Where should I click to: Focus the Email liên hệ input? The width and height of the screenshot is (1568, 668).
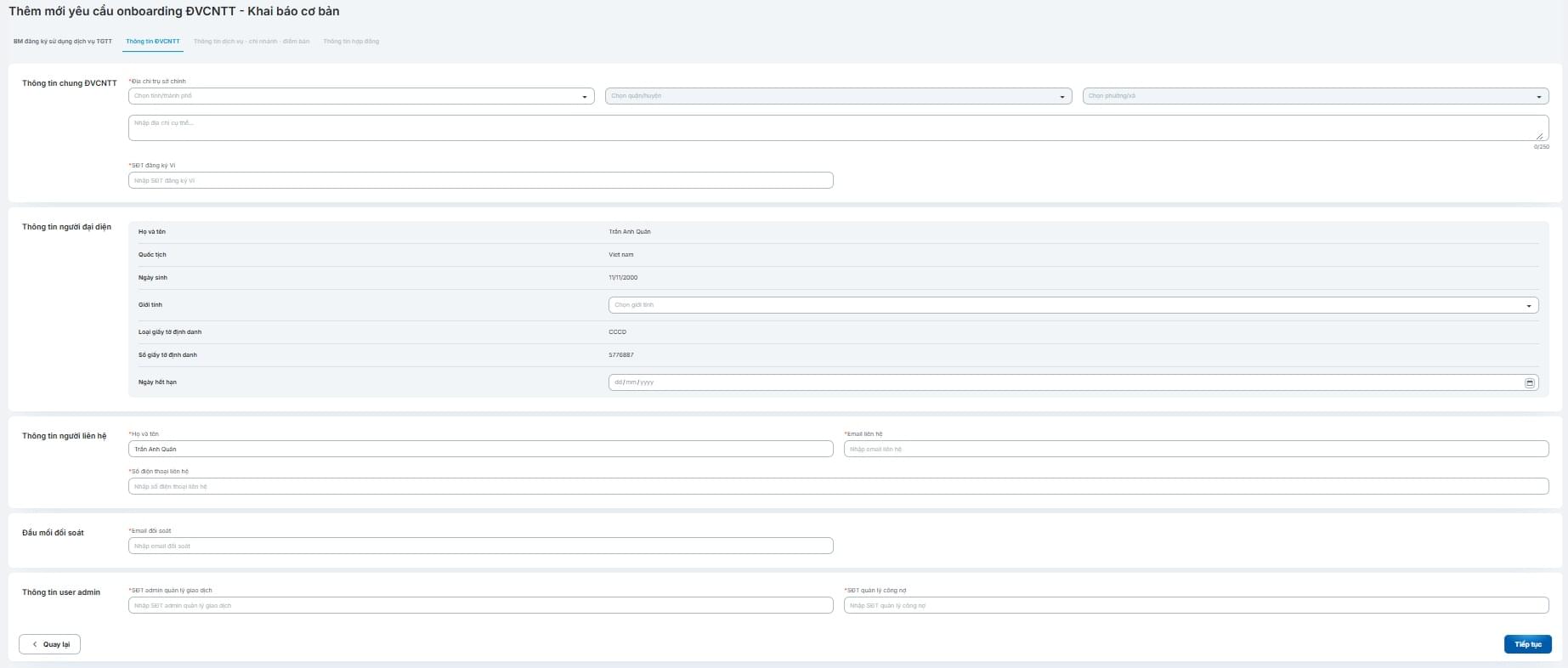(x=1196, y=449)
